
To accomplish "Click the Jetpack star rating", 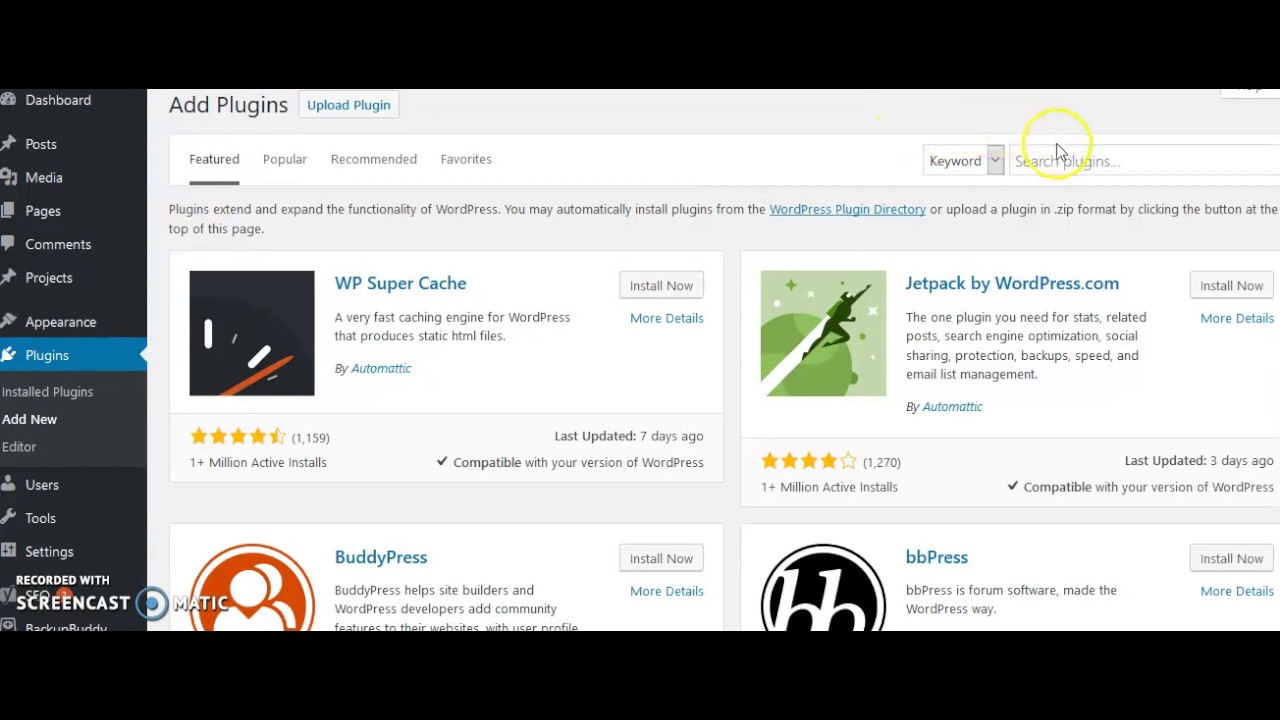I will (x=809, y=461).
